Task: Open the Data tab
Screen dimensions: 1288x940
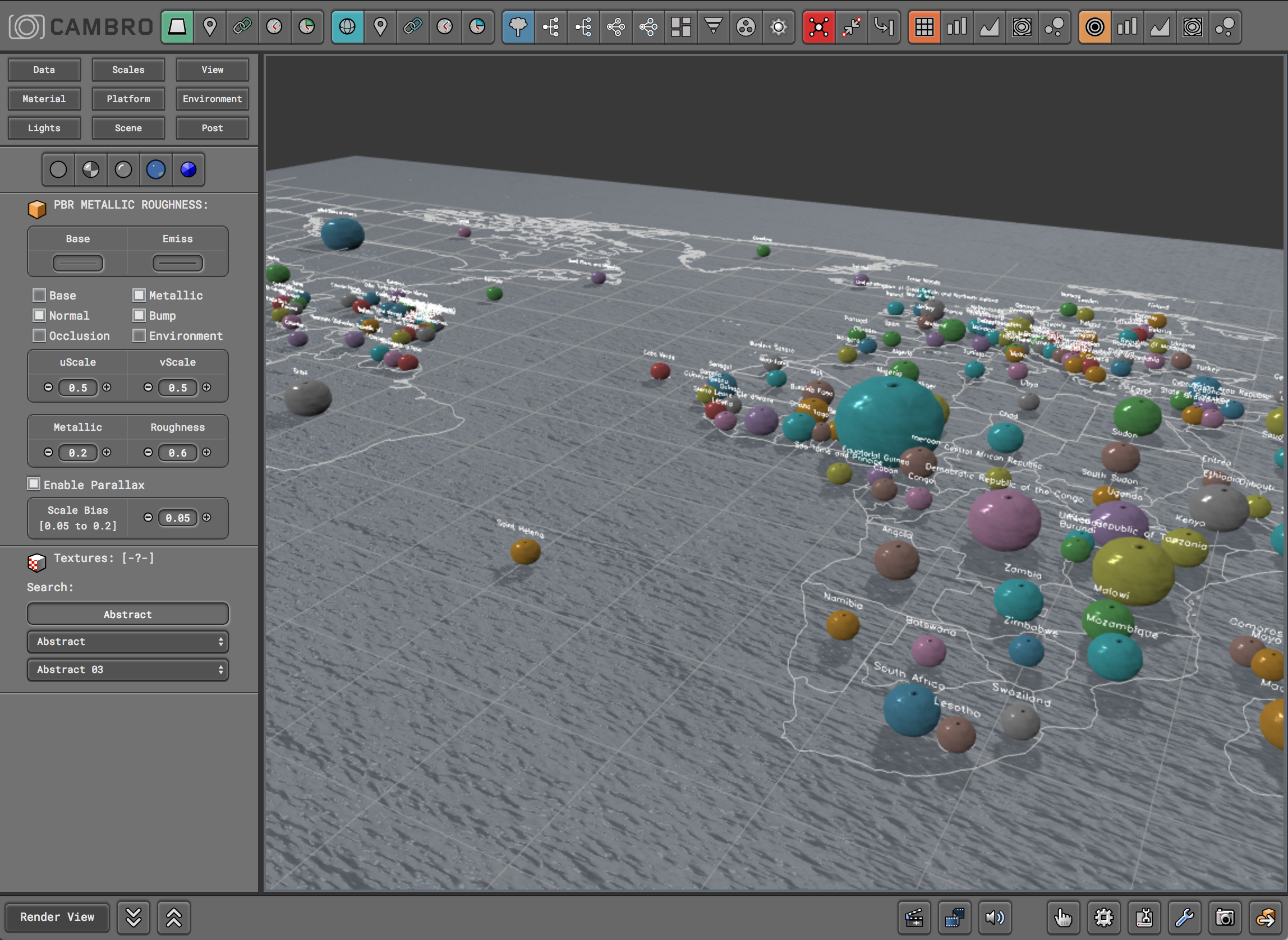Action: coord(44,70)
